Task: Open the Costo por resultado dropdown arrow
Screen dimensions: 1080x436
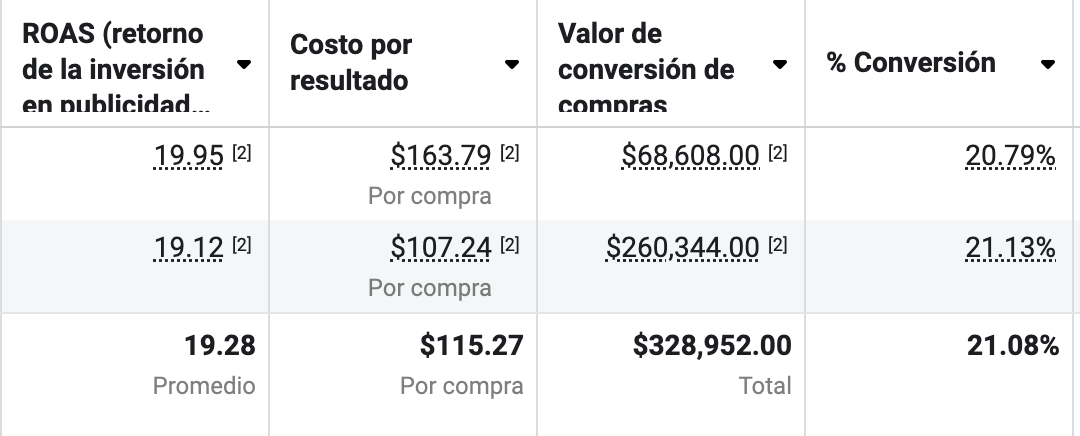Action: coord(511,65)
